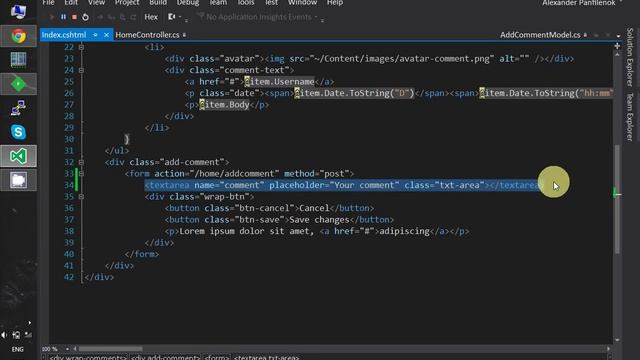Click the editor window split handle
This screenshot has height=360, width=640.
point(617,46)
